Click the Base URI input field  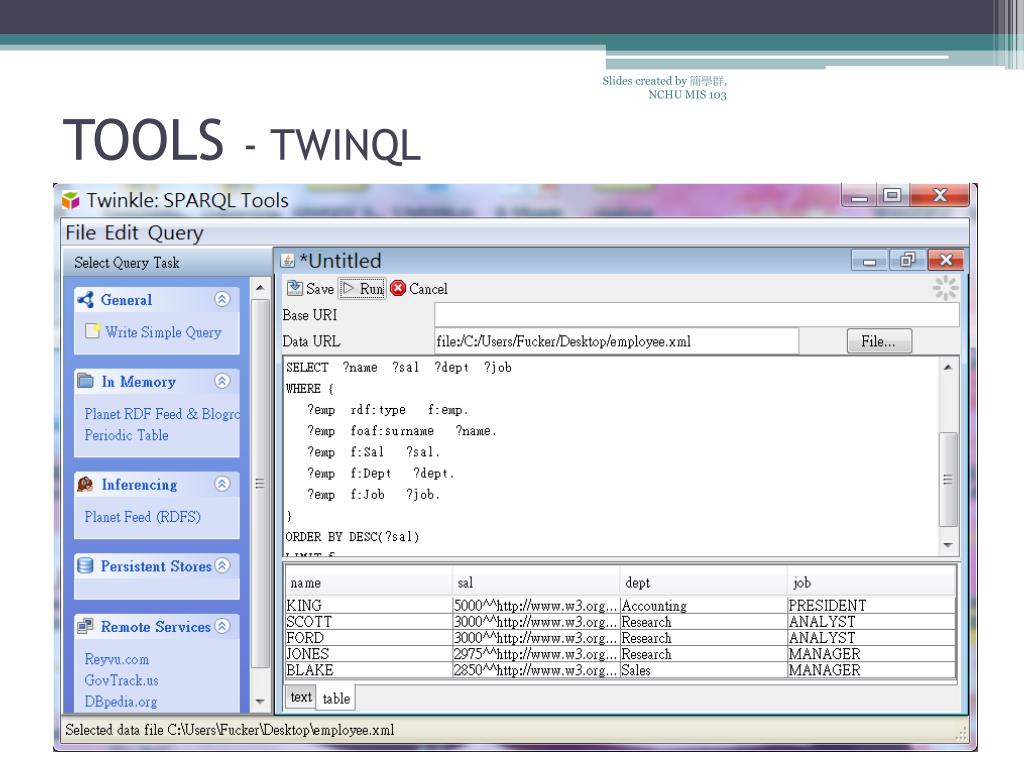(x=697, y=315)
